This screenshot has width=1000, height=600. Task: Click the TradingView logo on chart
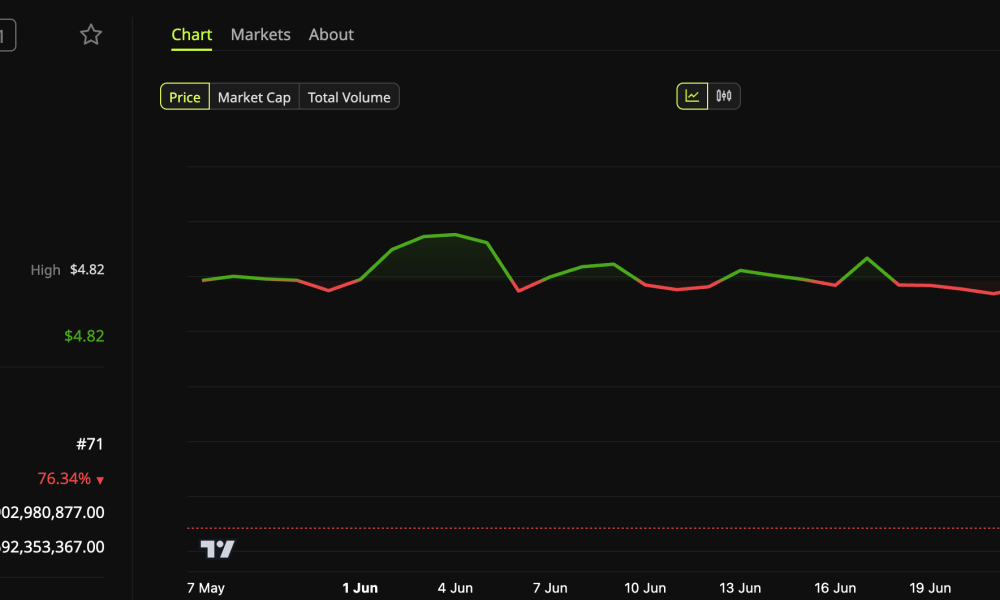point(217,548)
